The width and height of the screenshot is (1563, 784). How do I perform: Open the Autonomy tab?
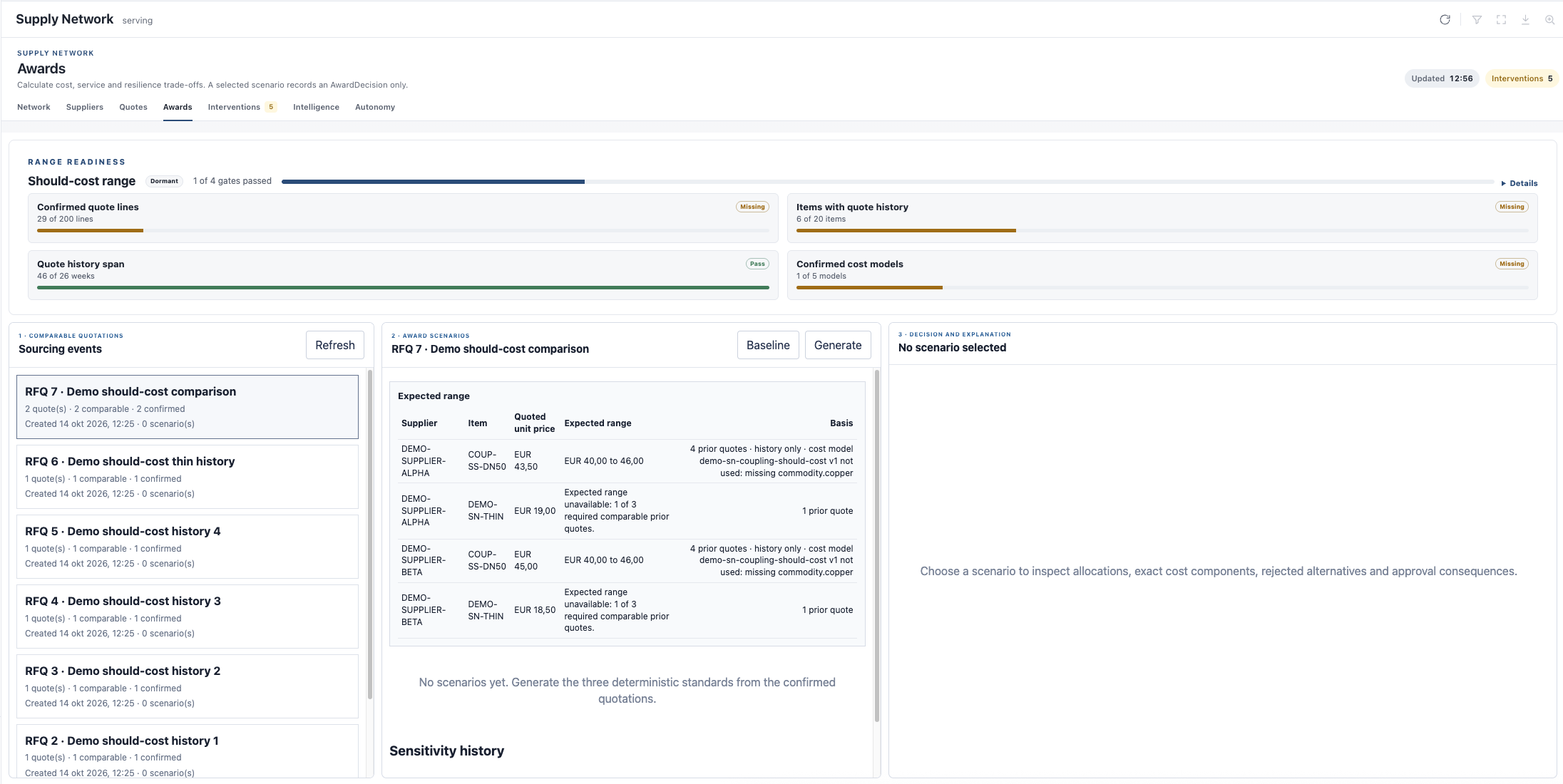tap(375, 107)
